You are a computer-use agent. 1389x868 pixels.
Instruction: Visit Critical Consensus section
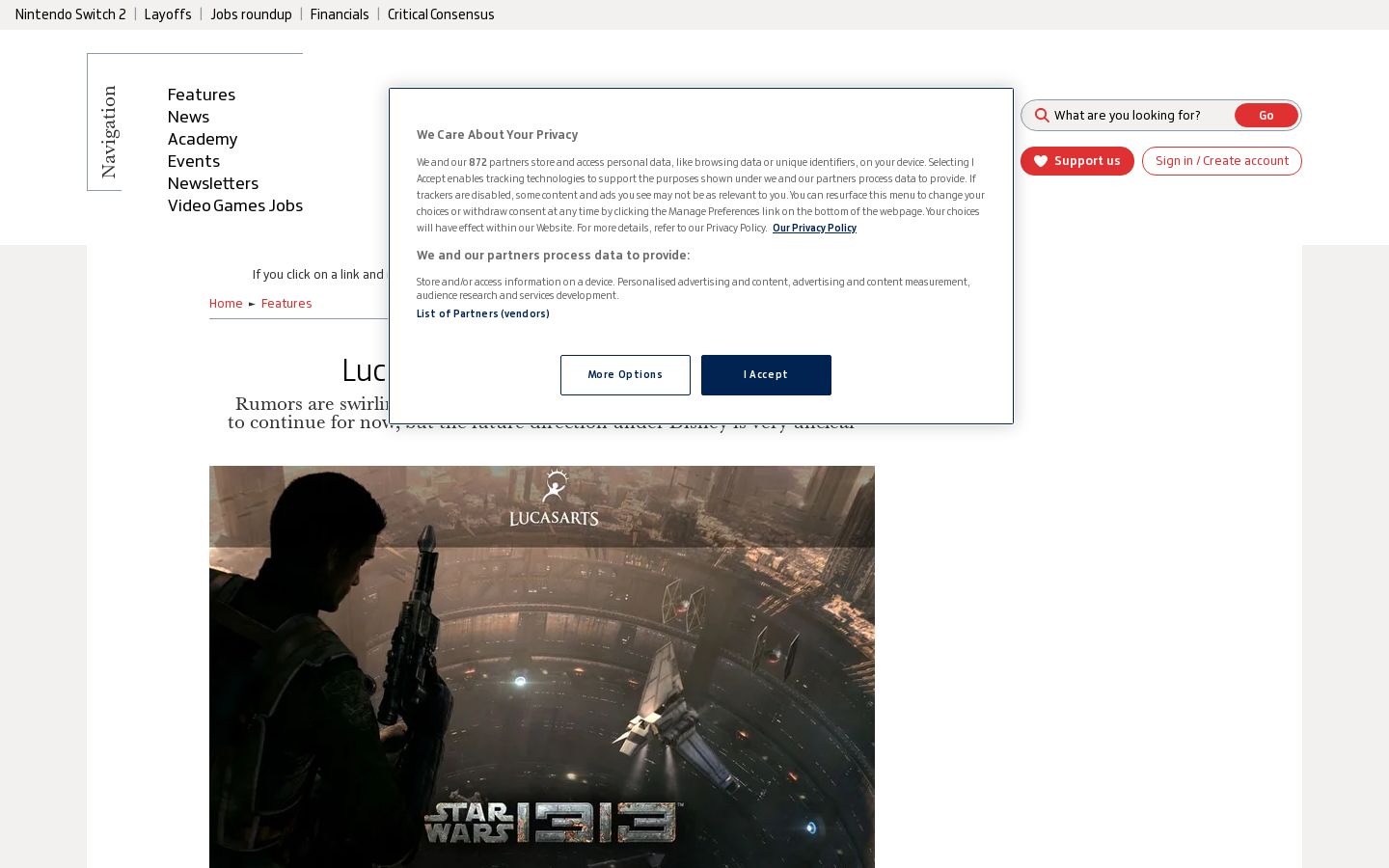[x=441, y=14]
